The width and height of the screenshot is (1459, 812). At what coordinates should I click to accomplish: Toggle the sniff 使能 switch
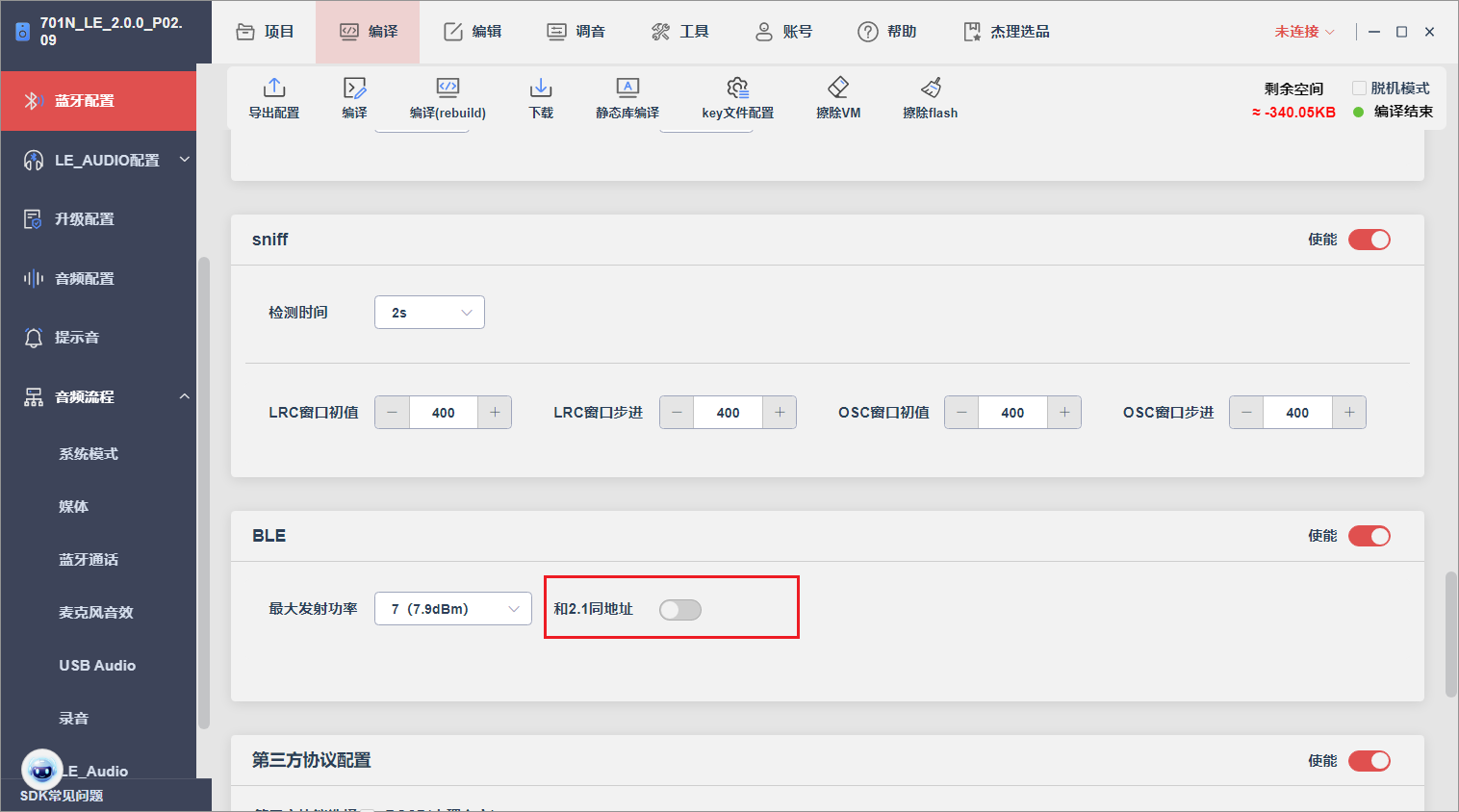click(1369, 240)
